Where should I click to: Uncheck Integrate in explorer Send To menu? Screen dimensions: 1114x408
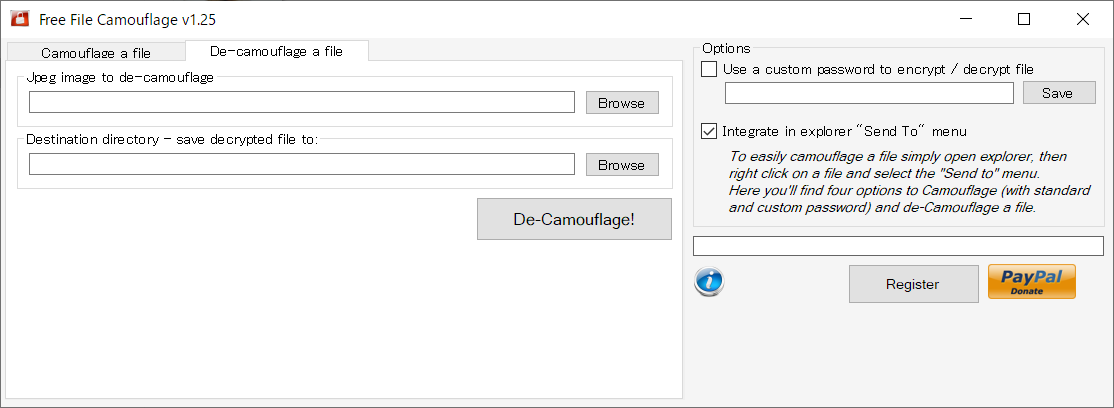point(709,131)
